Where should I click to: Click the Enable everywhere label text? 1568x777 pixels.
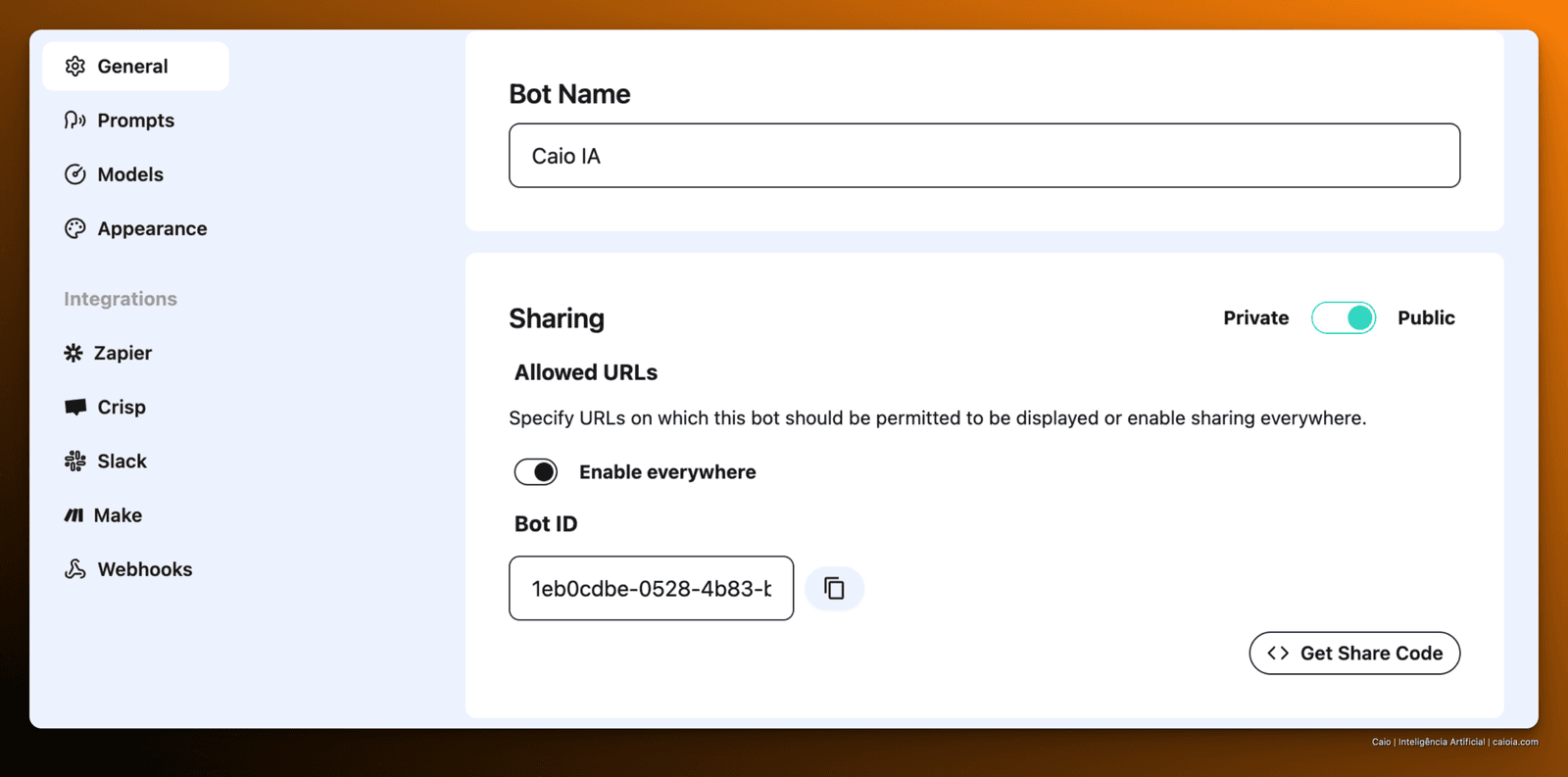click(x=667, y=472)
